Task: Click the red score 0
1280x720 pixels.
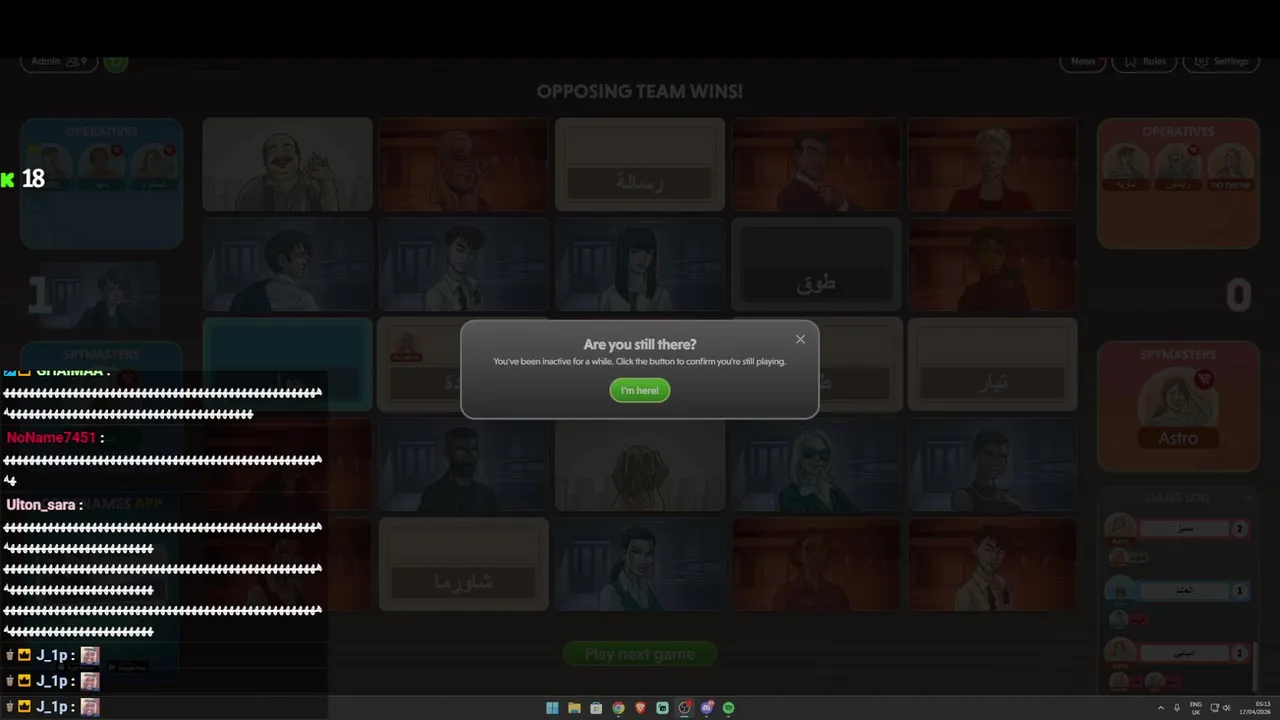Action: 1238,296
